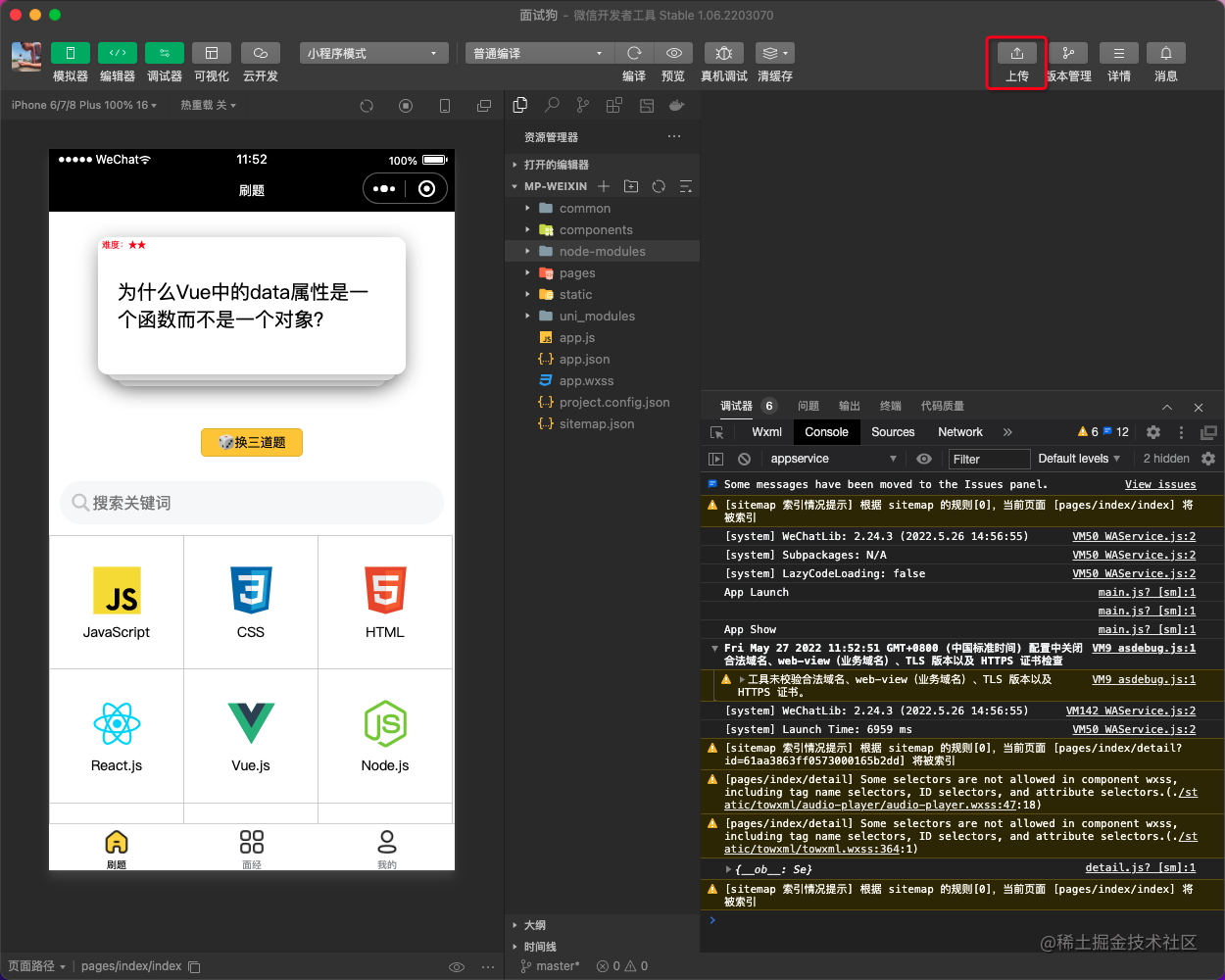Switch to the 问题 tab
This screenshot has height=980, width=1225.
[808, 406]
